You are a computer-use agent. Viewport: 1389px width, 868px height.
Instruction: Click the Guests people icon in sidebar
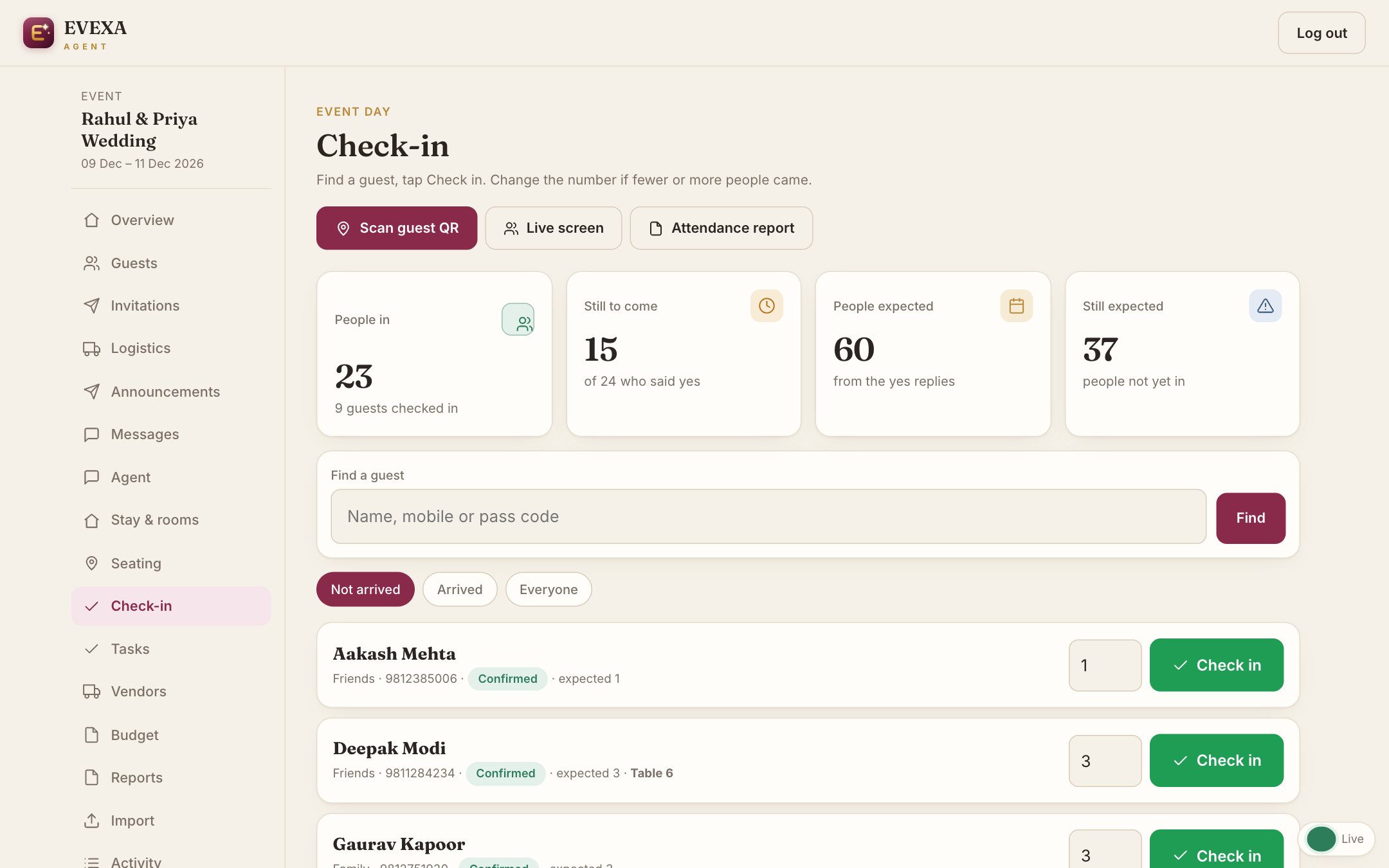click(x=92, y=263)
